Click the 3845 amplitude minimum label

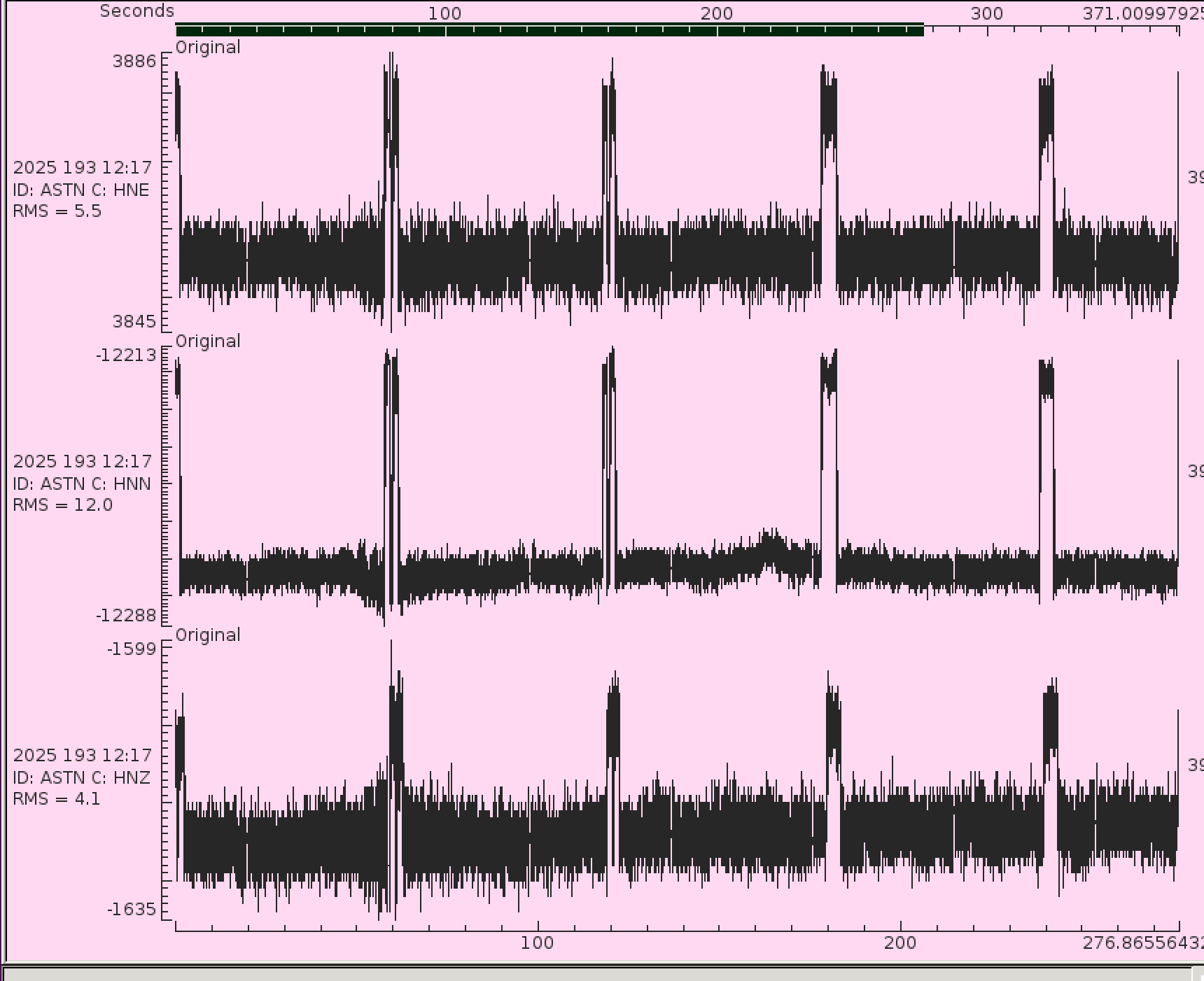134,321
